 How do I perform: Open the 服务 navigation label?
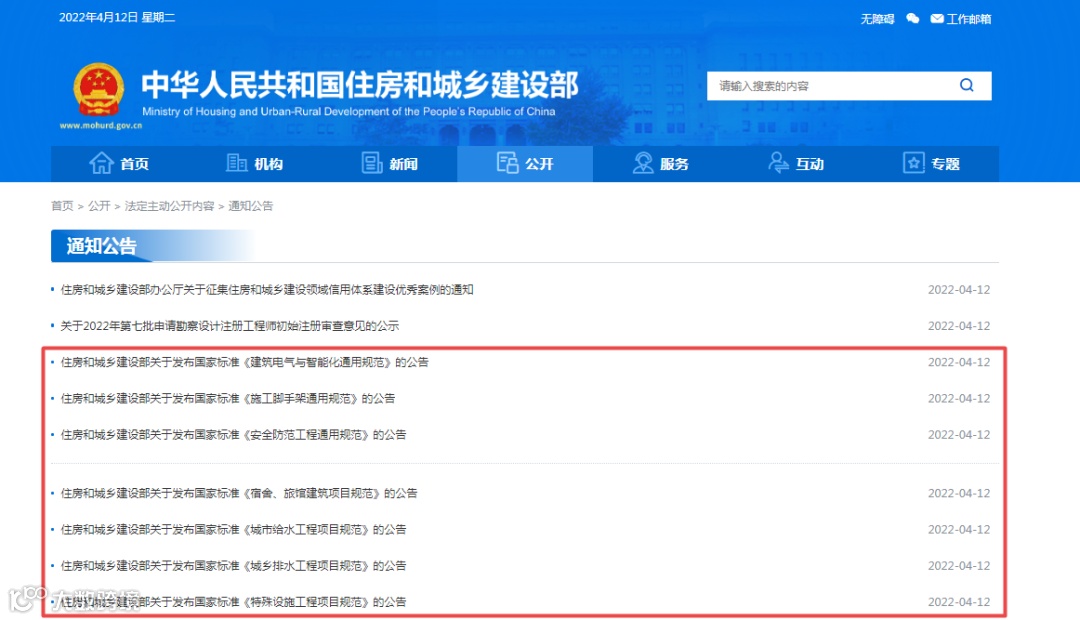pyautogui.click(x=674, y=164)
